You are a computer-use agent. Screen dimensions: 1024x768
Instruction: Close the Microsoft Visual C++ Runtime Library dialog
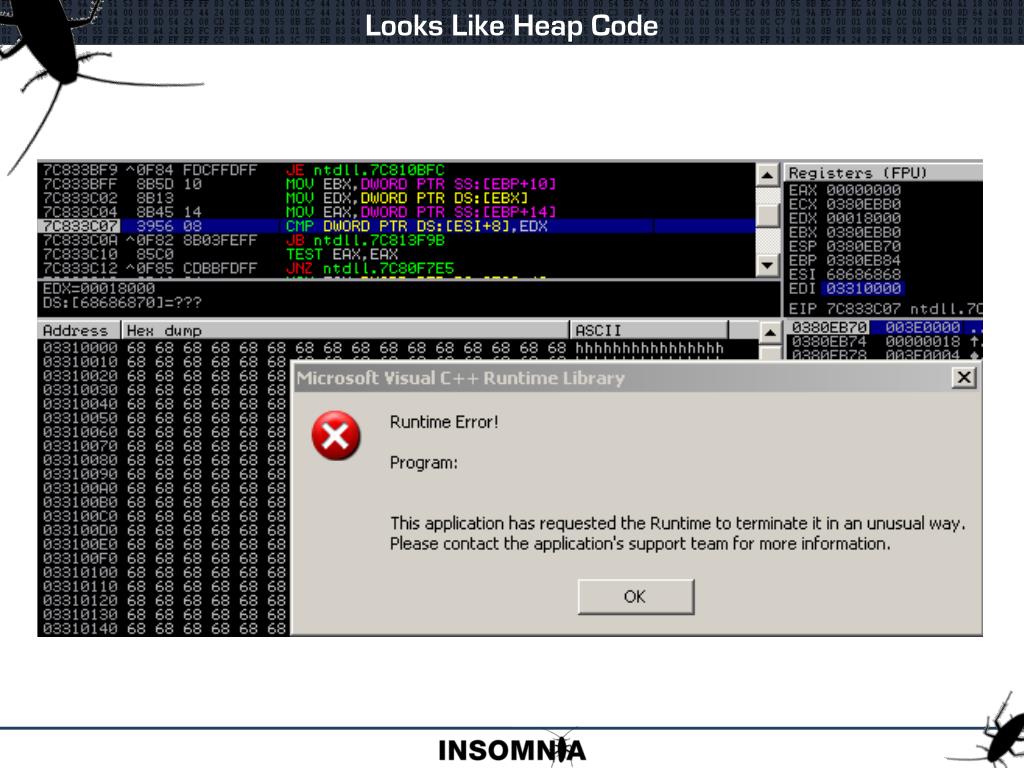(963, 377)
